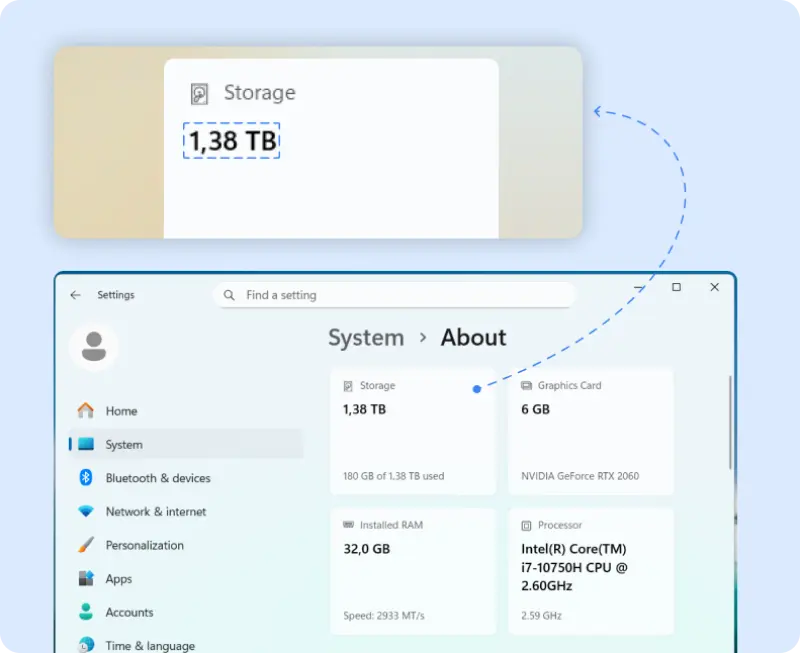Click the 2.59 GHz text
Screen dimensions: 800x653
(541, 616)
